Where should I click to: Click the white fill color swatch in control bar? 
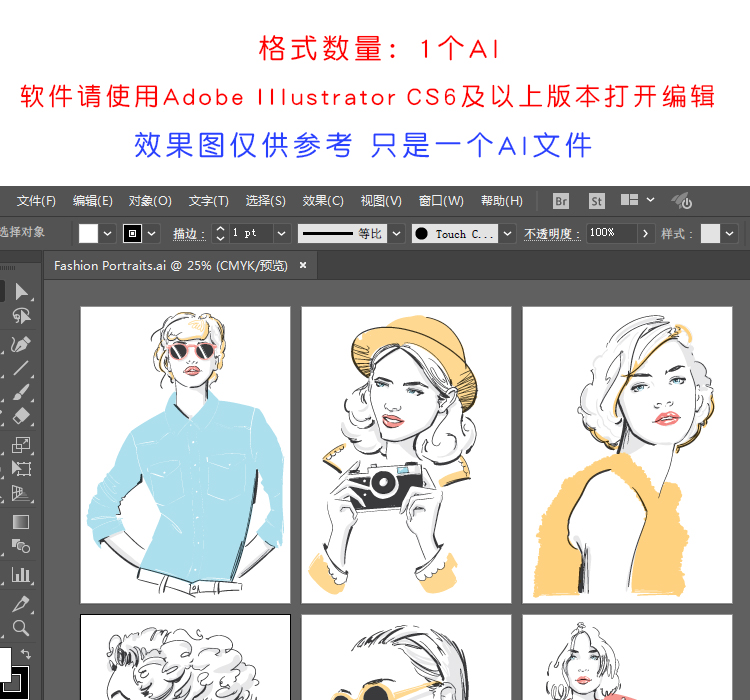tap(89, 233)
